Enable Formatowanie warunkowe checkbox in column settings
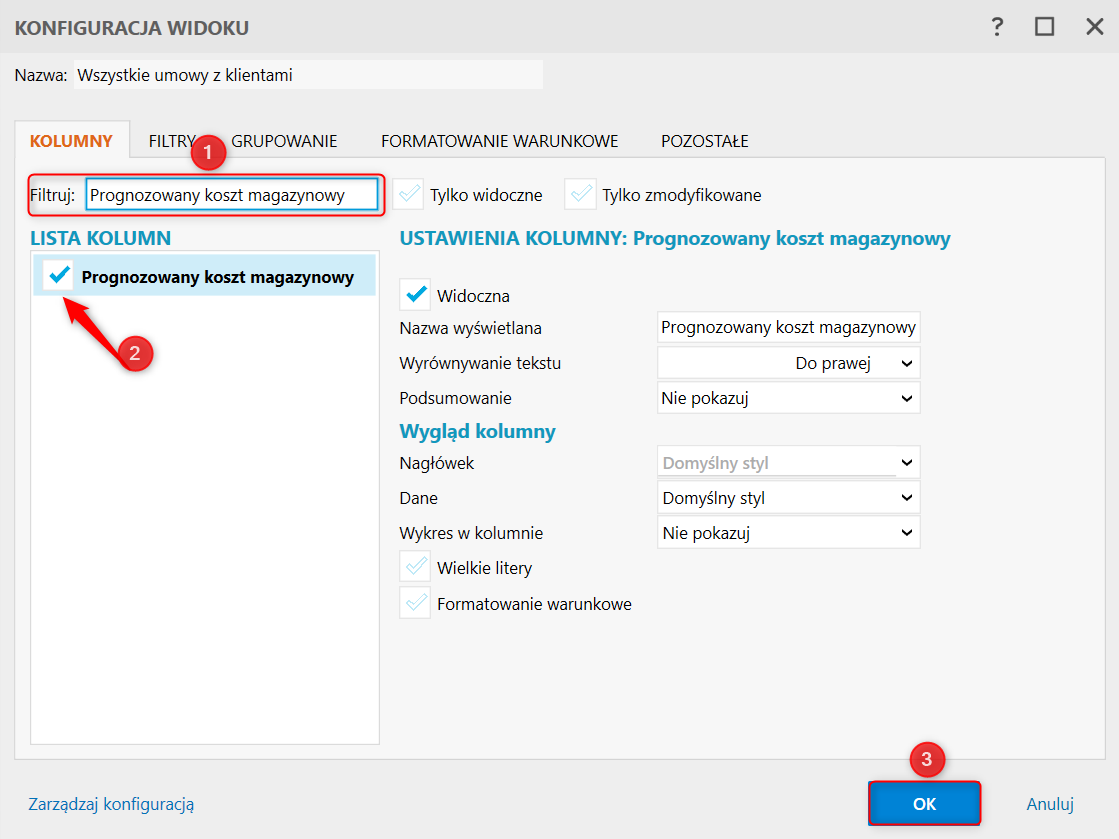Image resolution: width=1119 pixels, height=839 pixels. click(415, 603)
